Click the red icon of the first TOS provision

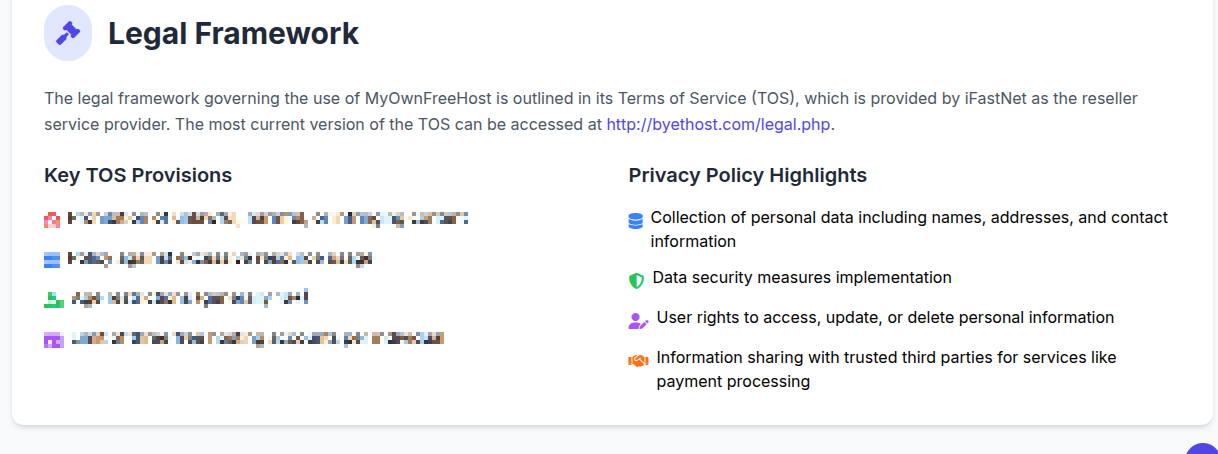tap(53, 220)
